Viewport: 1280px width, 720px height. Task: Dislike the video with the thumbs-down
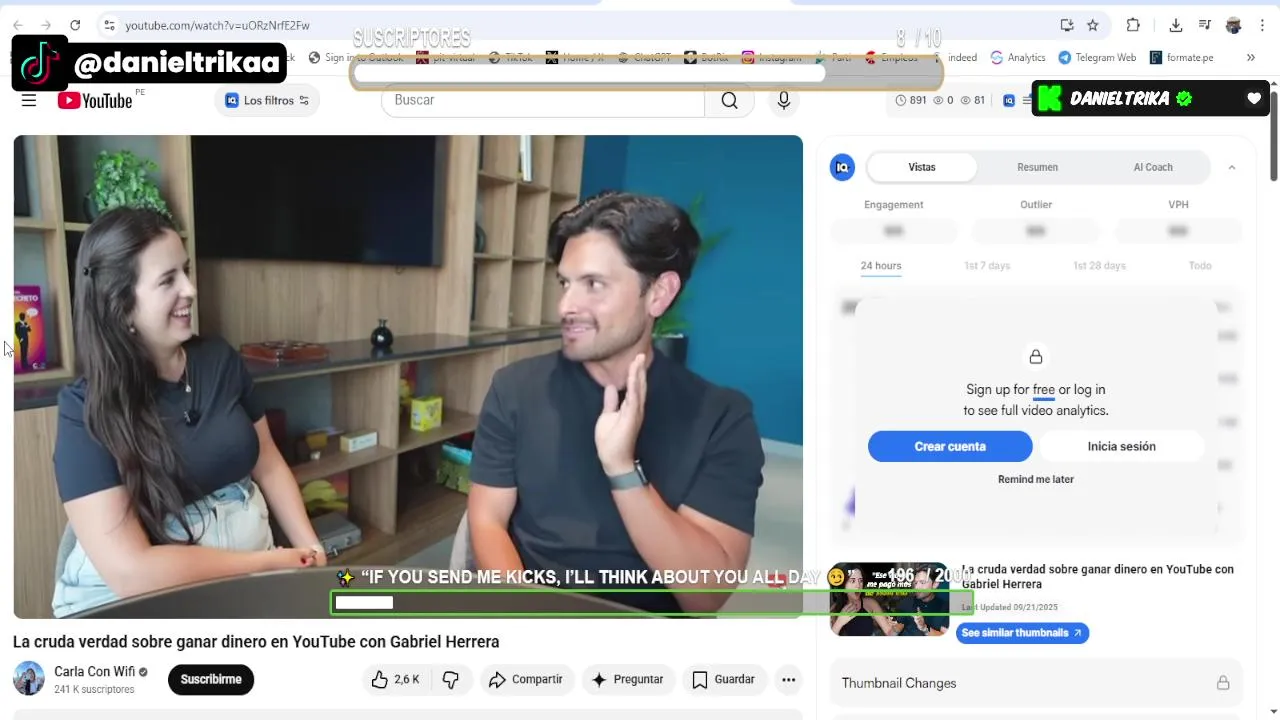[451, 680]
